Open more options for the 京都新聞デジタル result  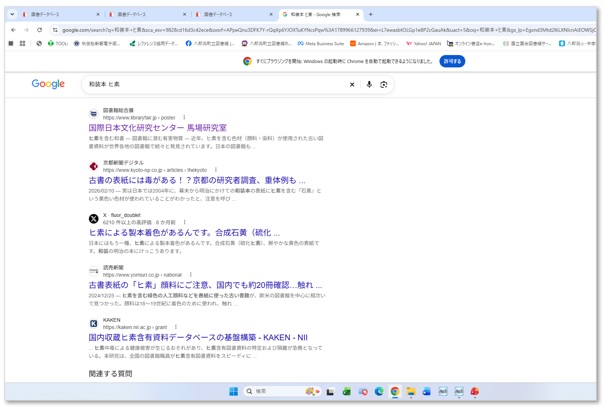216,170
